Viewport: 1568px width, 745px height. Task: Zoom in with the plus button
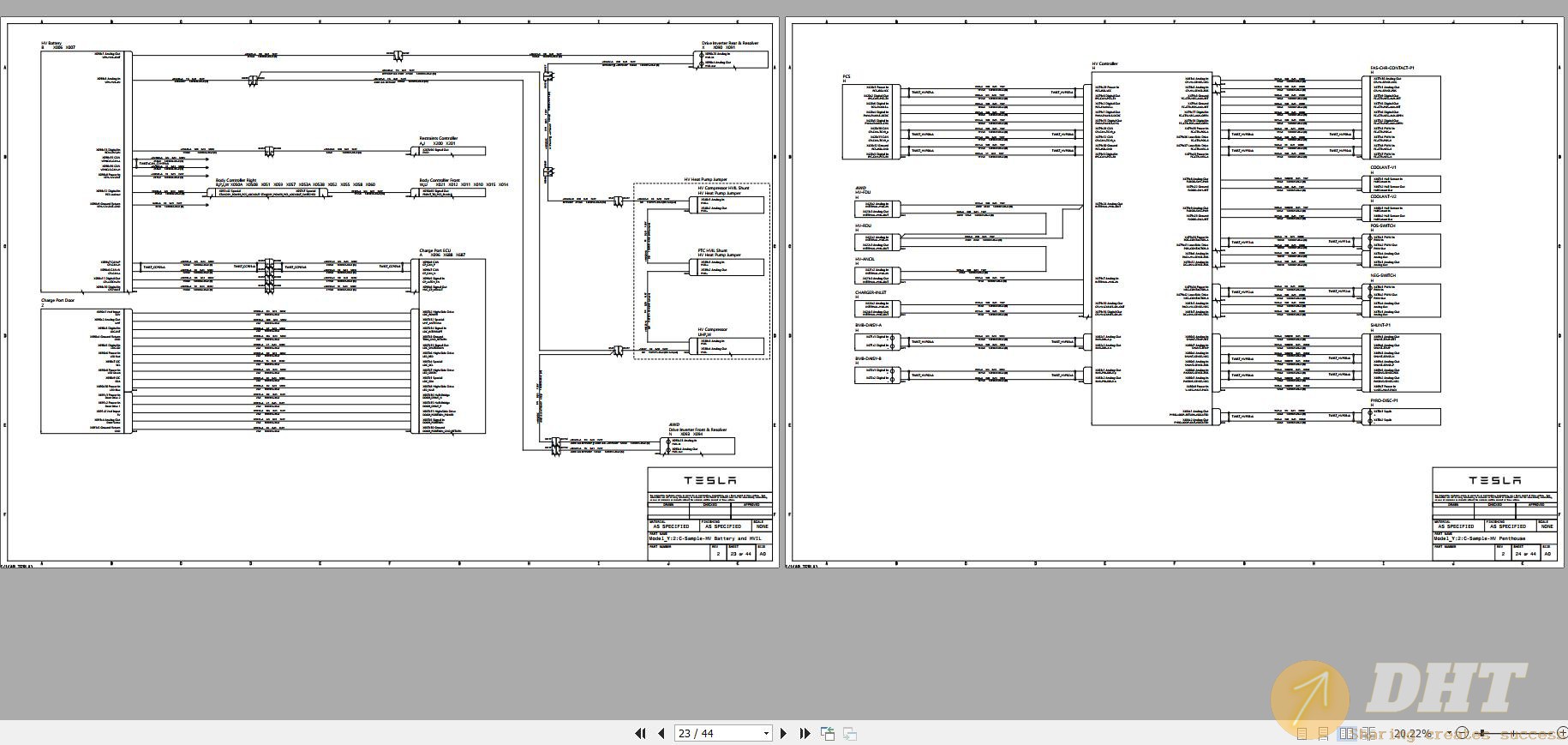click(x=1562, y=733)
